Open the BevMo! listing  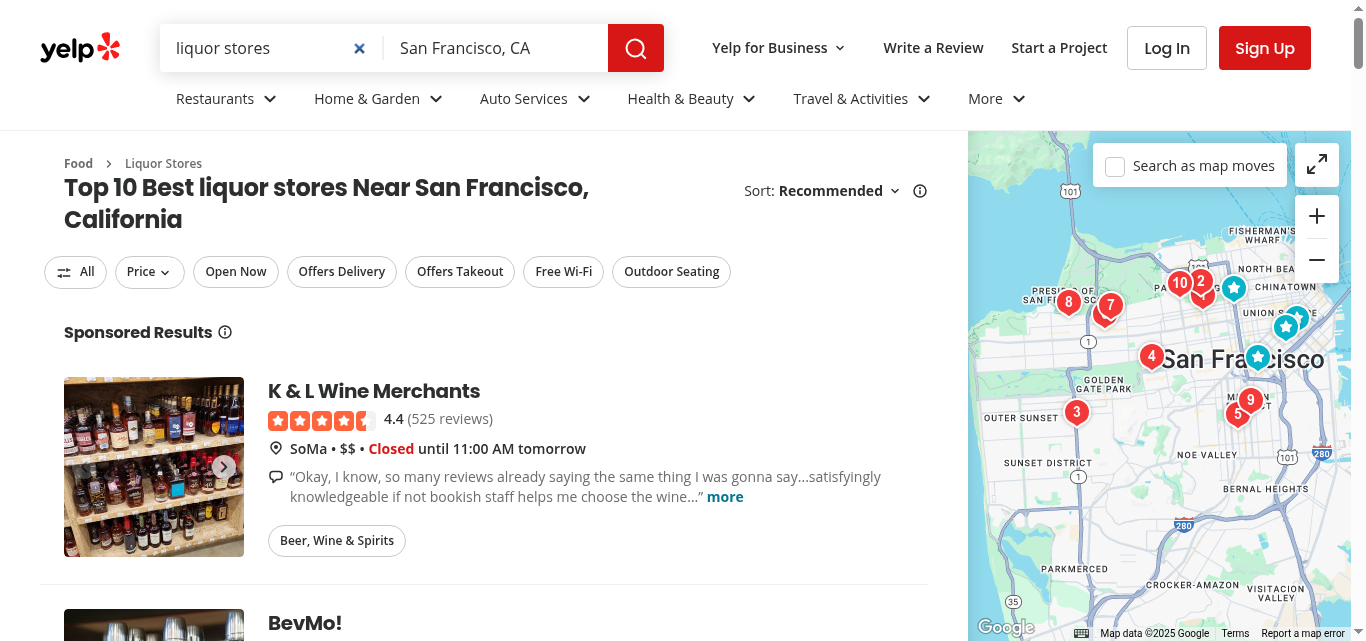[305, 623]
